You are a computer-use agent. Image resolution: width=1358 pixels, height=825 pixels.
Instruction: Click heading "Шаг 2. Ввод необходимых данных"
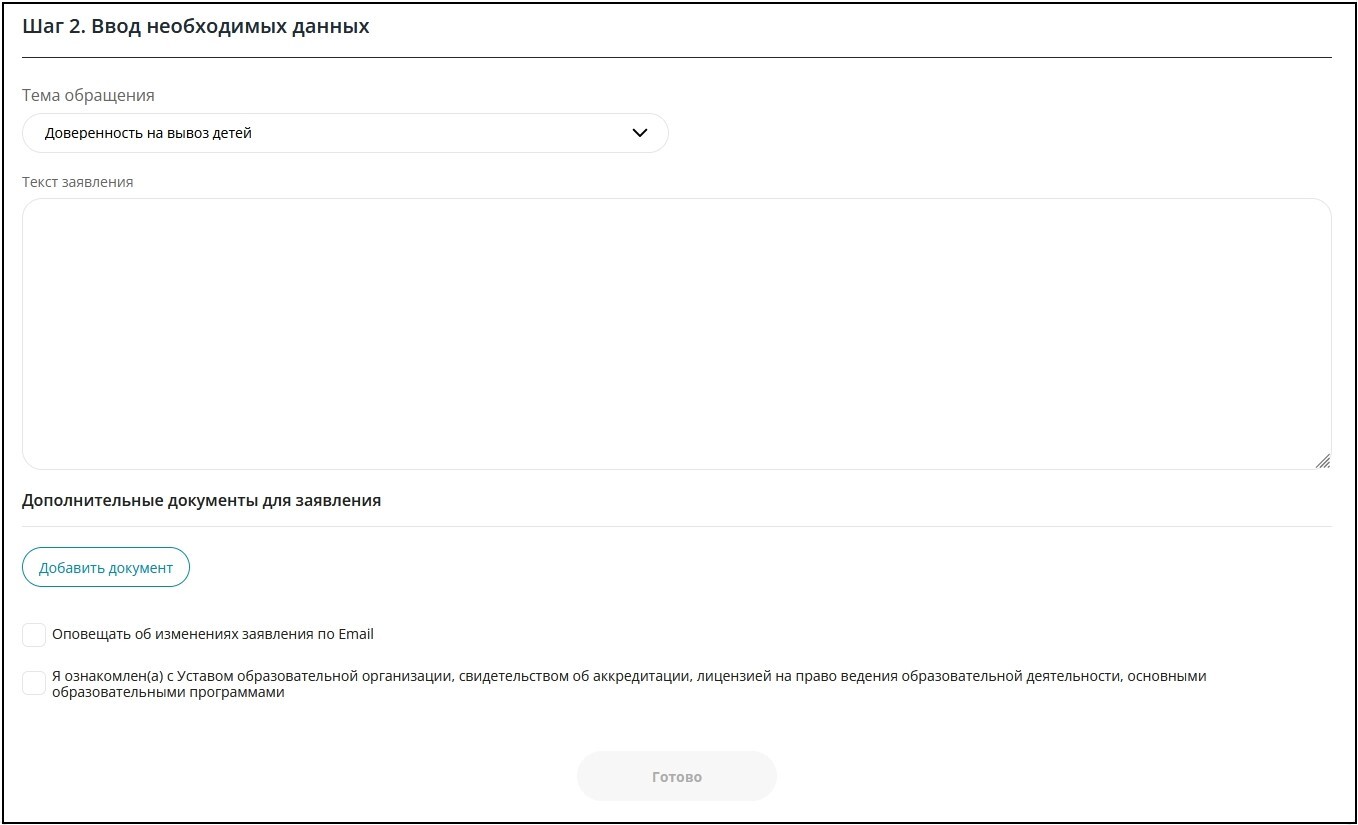point(196,27)
